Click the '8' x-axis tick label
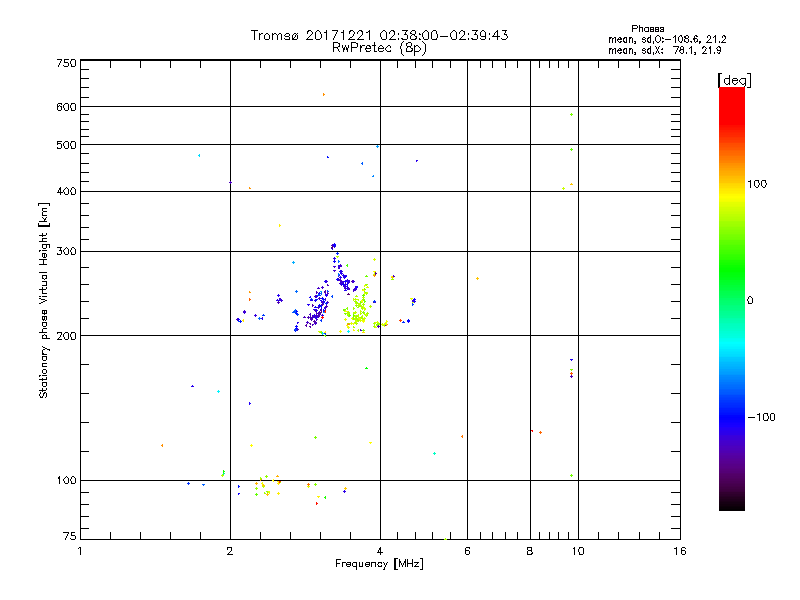Viewport: 800px width, 600px height. tap(530, 551)
